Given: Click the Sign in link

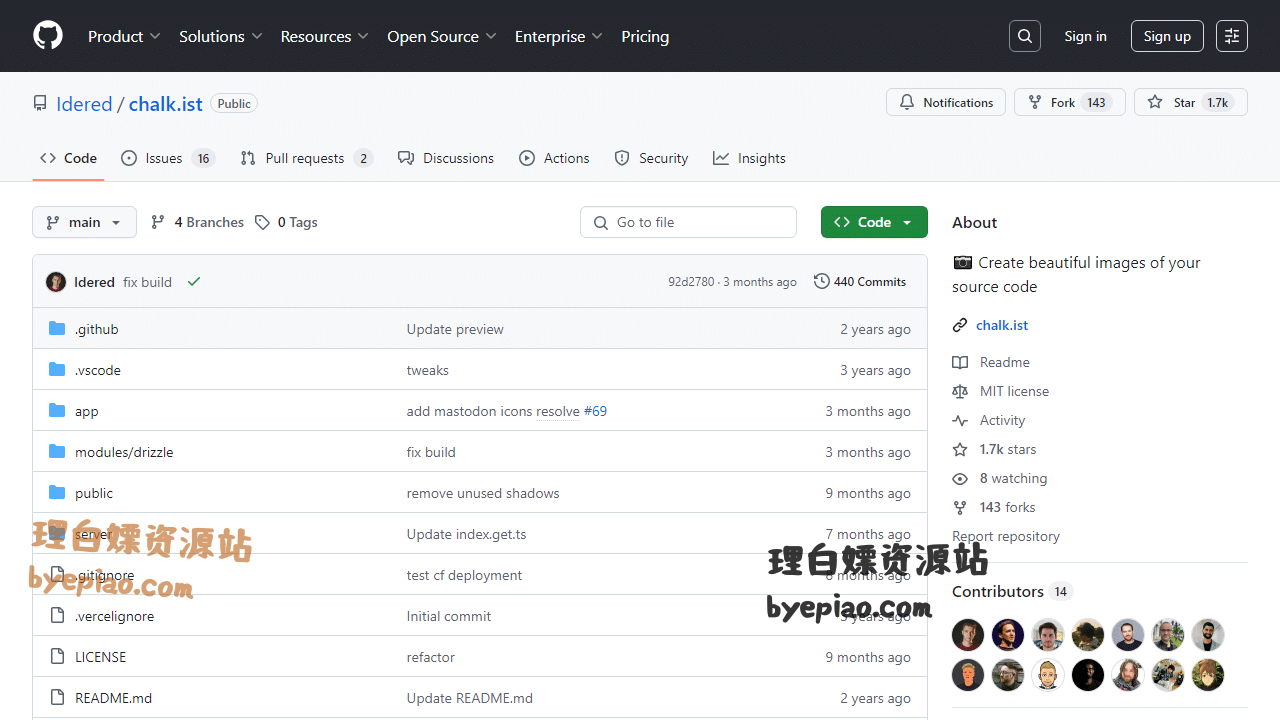Looking at the screenshot, I should [x=1085, y=36].
